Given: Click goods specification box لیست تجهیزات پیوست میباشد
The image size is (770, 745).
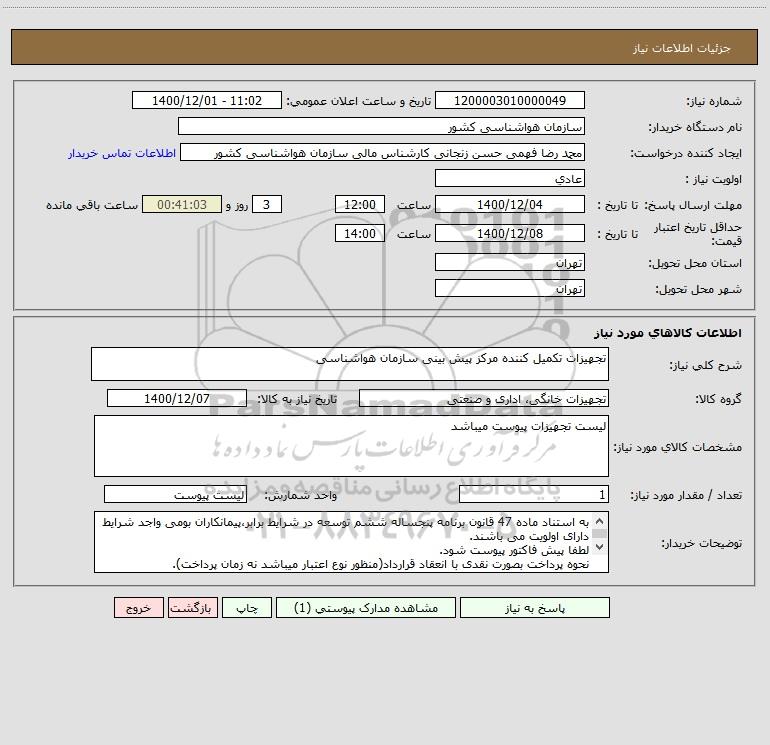Looking at the screenshot, I should coord(351,446).
